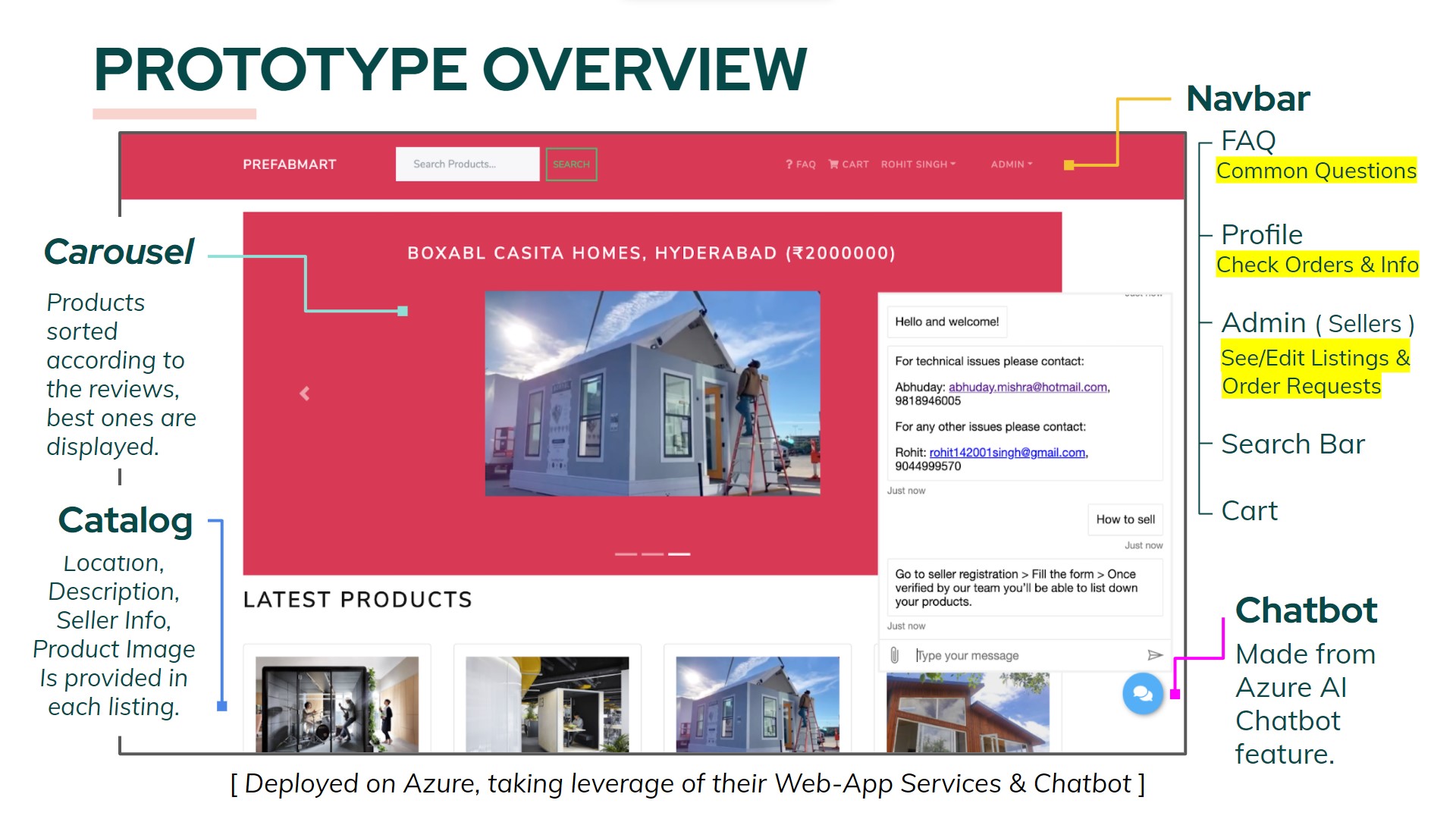Open the third product thumbnail of Boxabl house

(x=758, y=704)
